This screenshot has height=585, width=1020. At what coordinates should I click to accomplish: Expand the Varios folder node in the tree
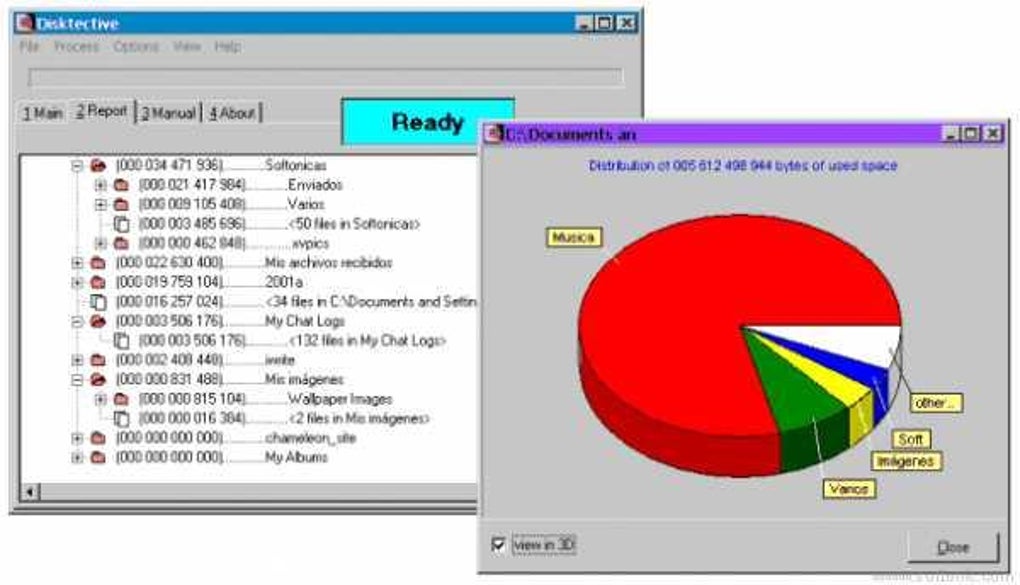point(100,204)
